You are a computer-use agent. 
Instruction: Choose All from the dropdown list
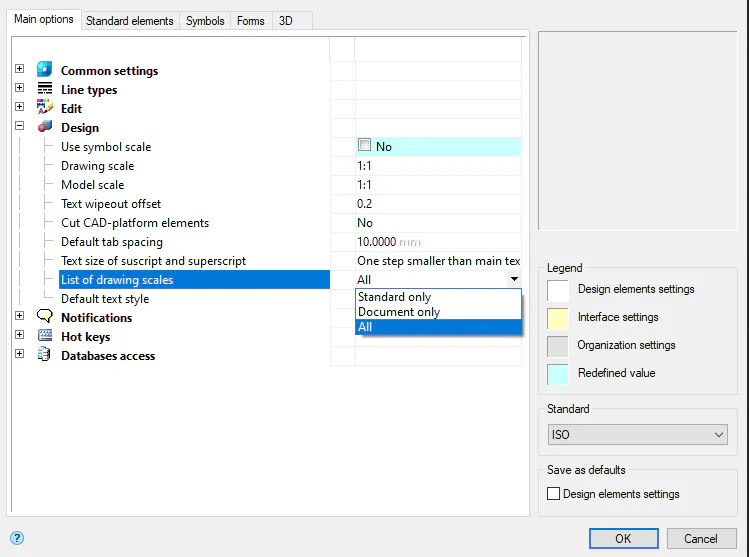coord(438,327)
